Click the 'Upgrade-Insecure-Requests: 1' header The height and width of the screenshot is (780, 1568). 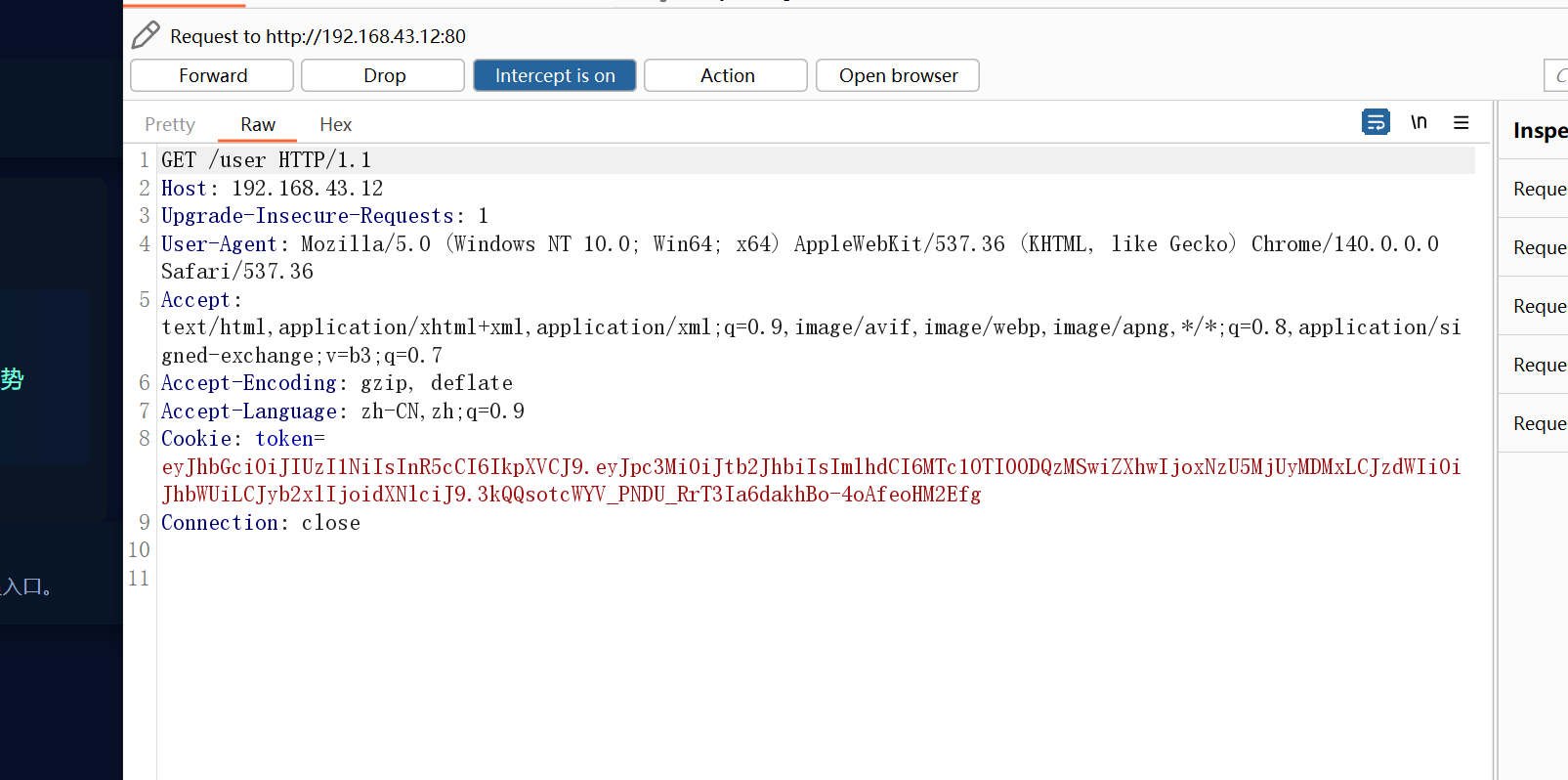324,216
